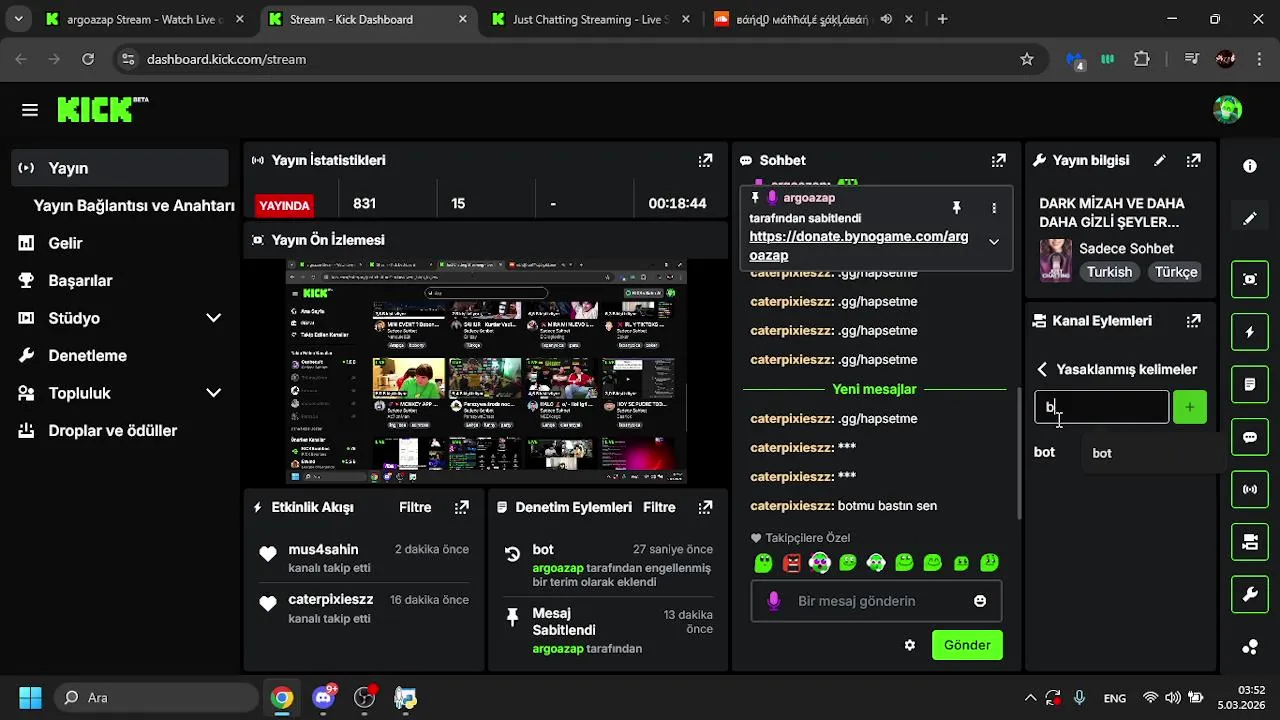The width and height of the screenshot is (1280, 720).
Task: Open the pinned donate.bynogame.com link
Action: (859, 246)
